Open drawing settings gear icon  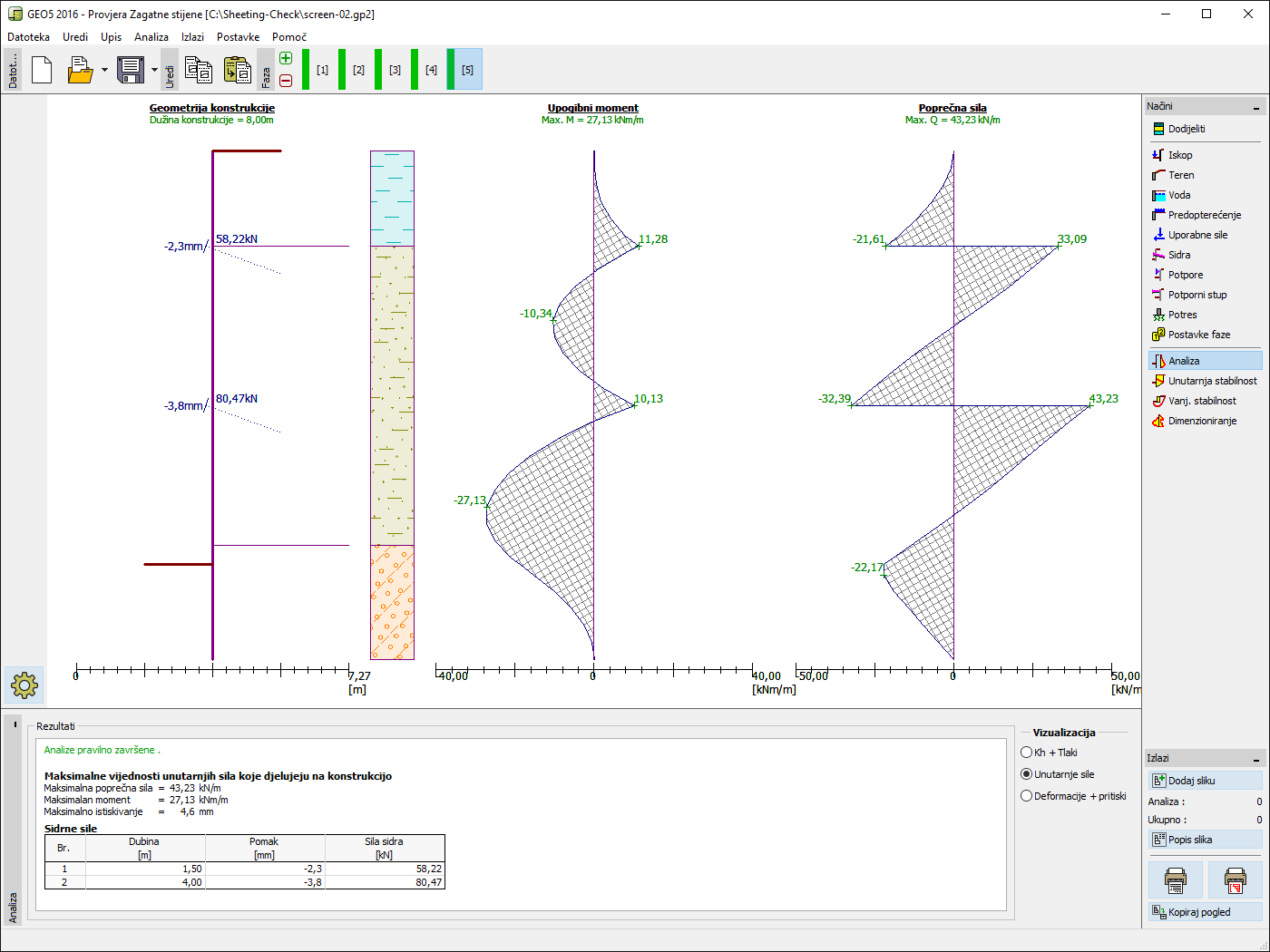24,685
